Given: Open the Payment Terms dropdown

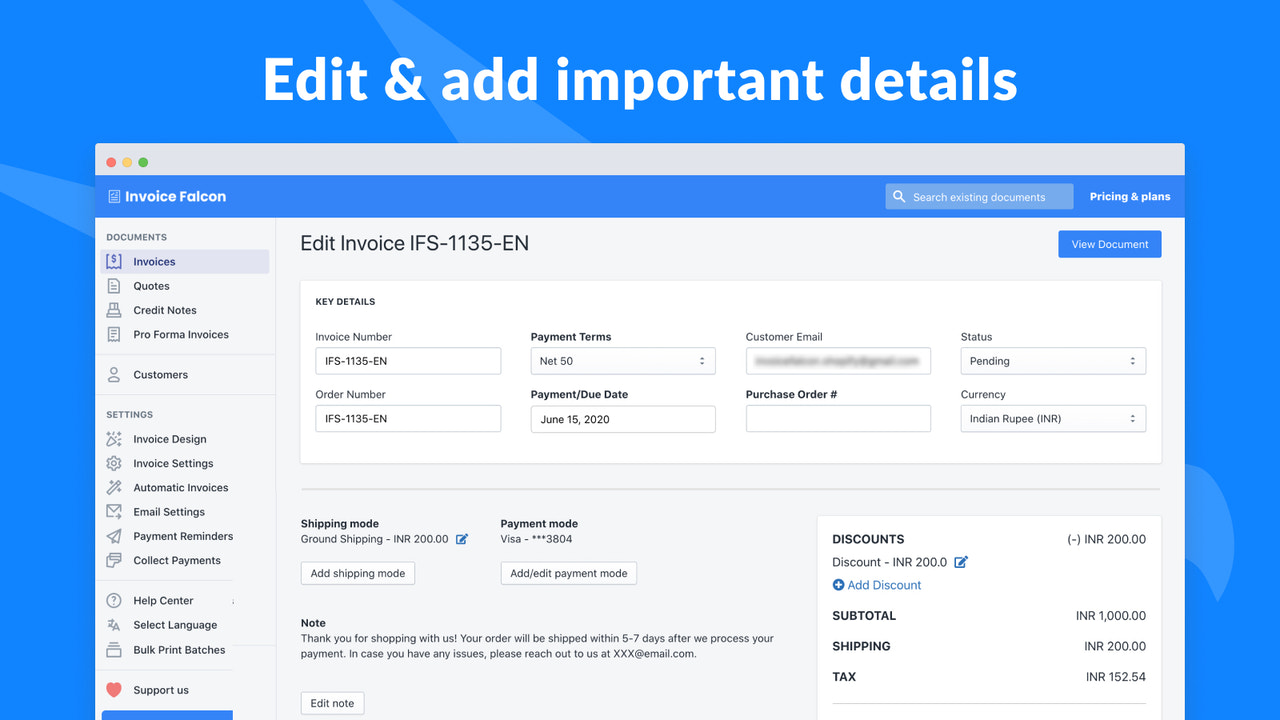Looking at the screenshot, I should click(x=622, y=360).
